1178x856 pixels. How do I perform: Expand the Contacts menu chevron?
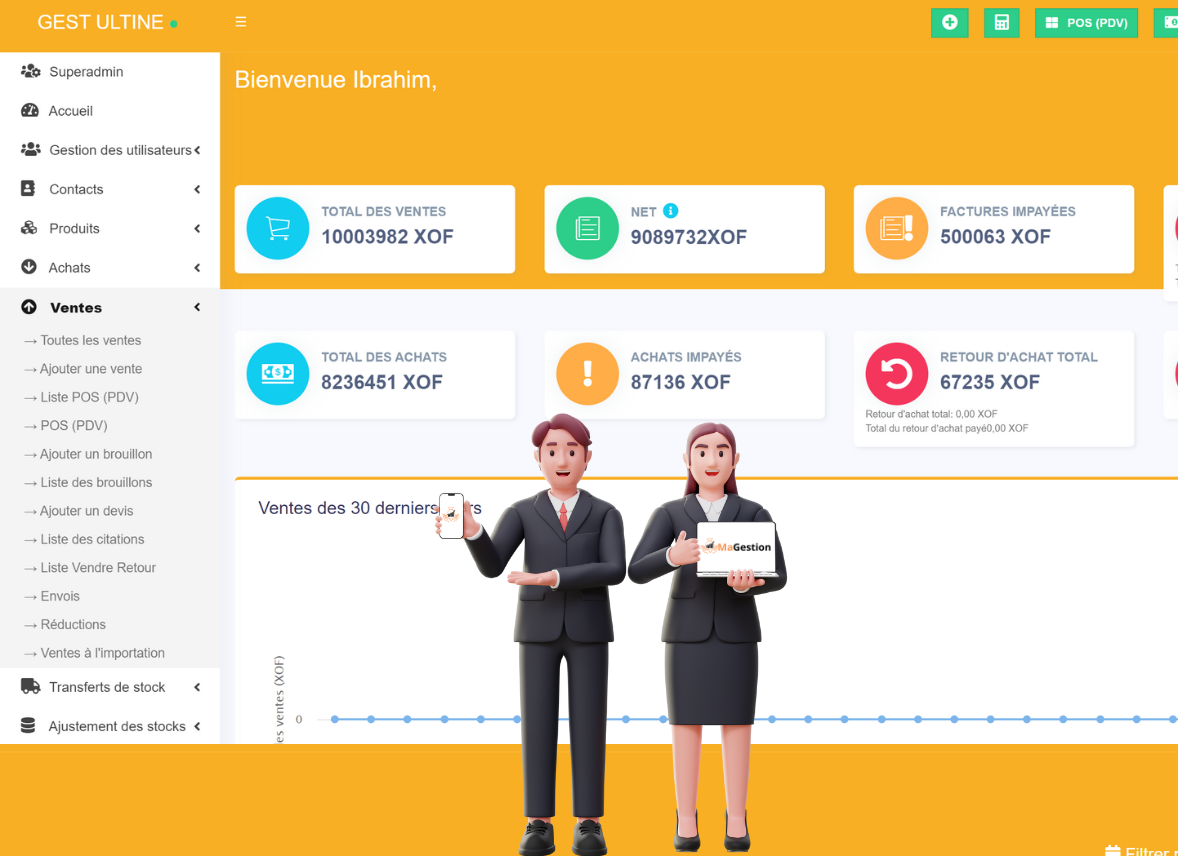tap(197, 189)
